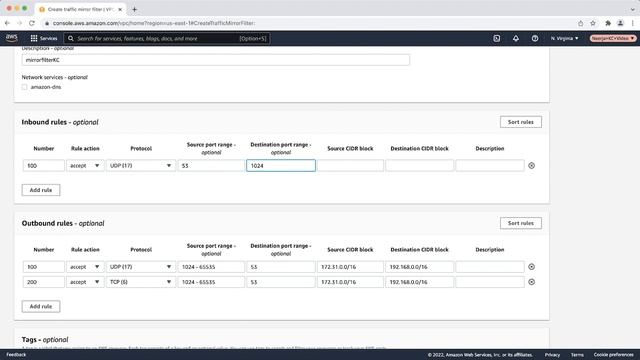Open the AWS home logo
The width and height of the screenshot is (640, 360).
click(x=12, y=38)
